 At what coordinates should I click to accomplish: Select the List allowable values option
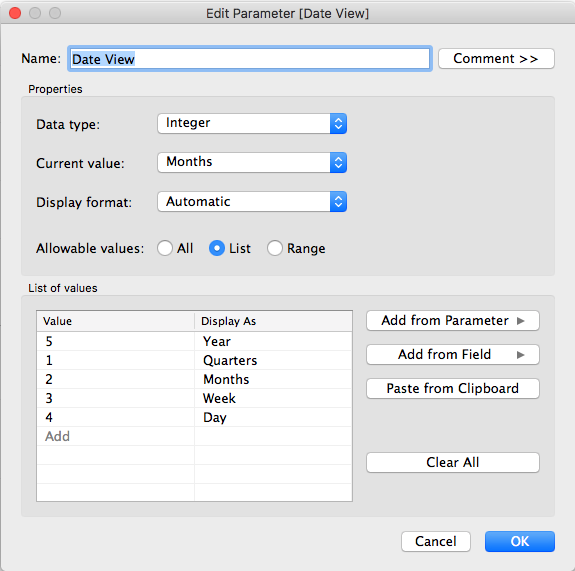(x=217, y=248)
